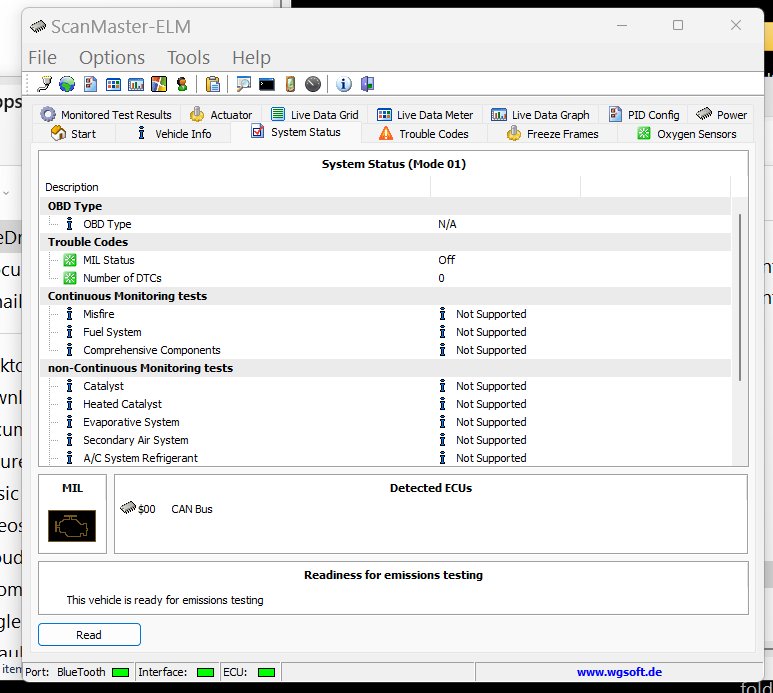Click the non-Continuous Monitoring tests header
Viewport: 773px width, 693px height.
386,368
